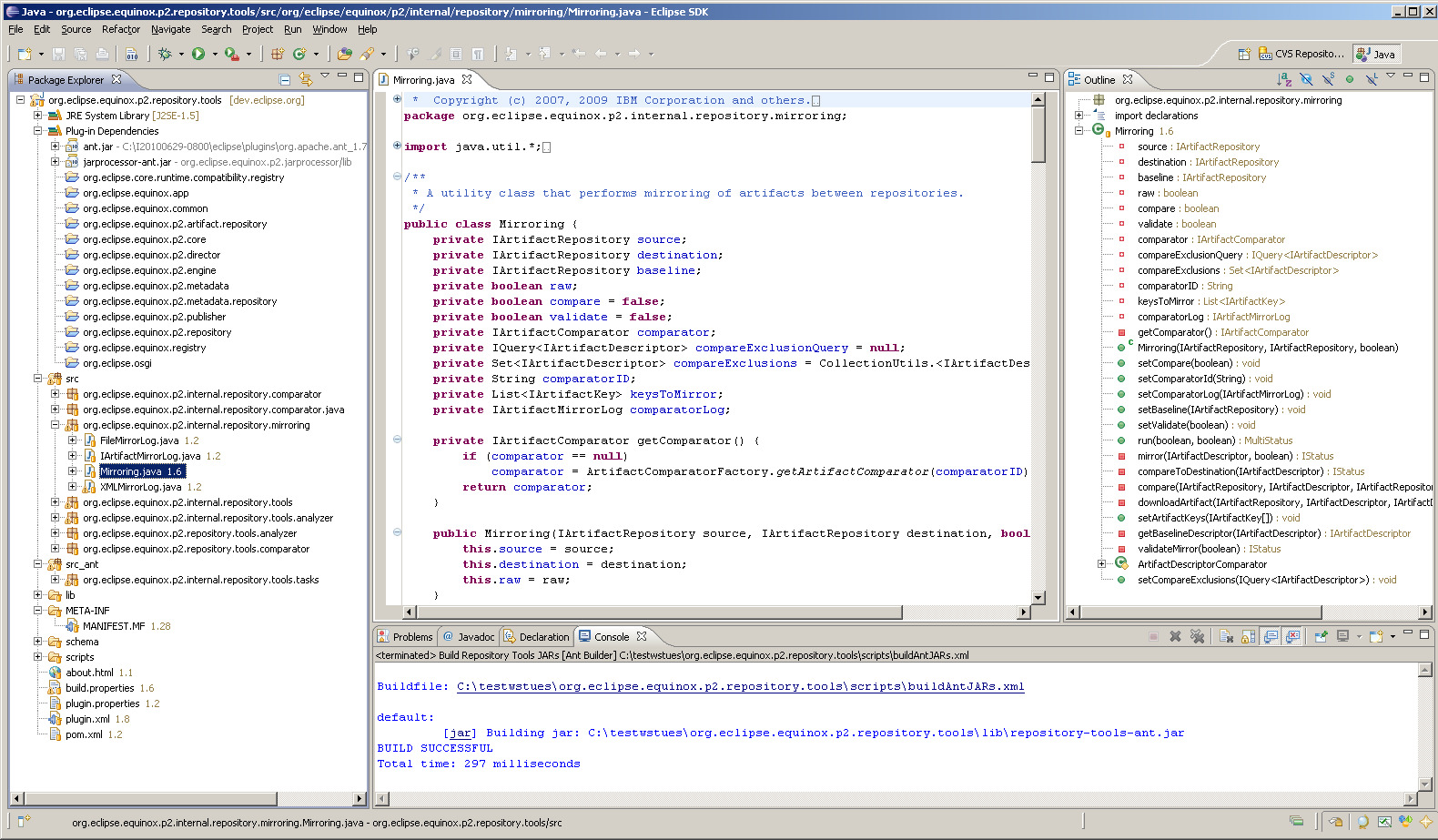Collapse all in Package Explorer
This screenshot has width=1438, height=840.
(285, 80)
